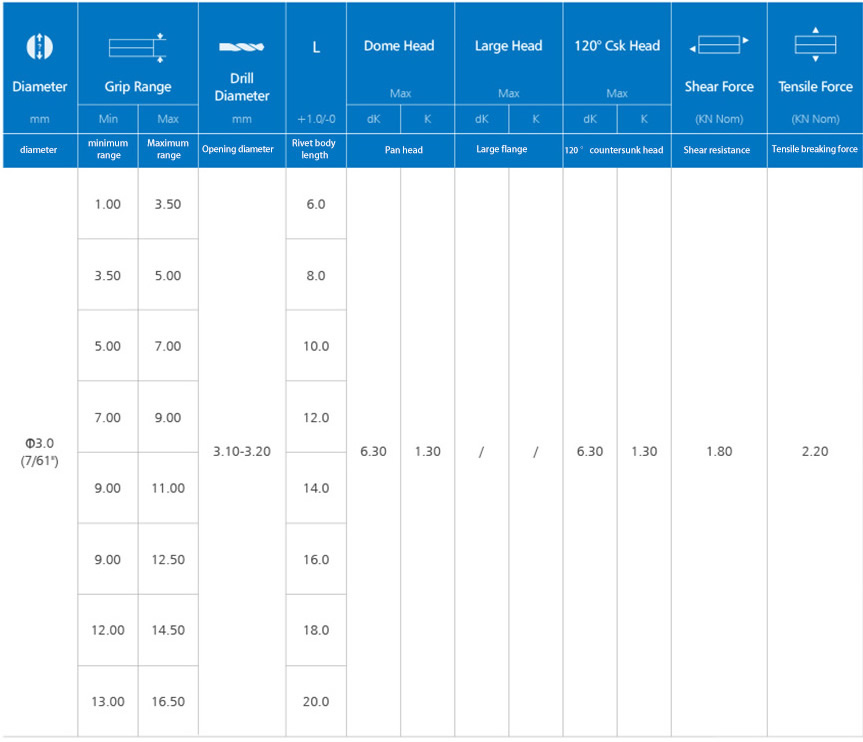Click the 'Opening diameter' label
The image size is (863, 742).
(238, 150)
